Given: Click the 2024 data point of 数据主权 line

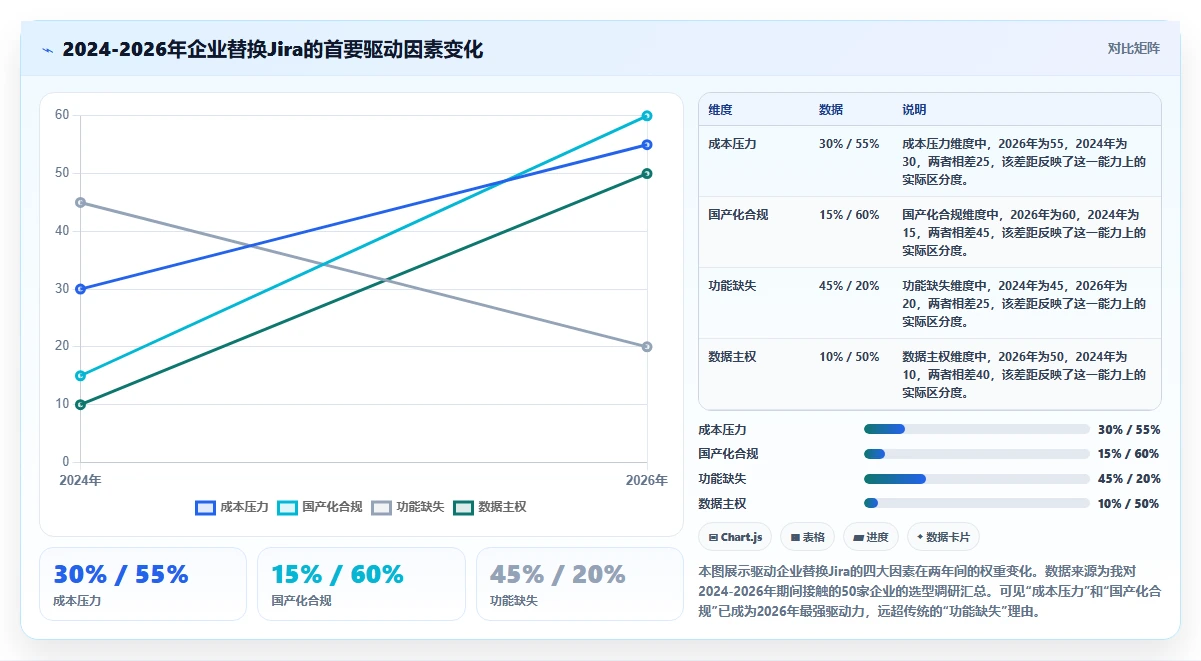Looking at the screenshot, I should [80, 405].
